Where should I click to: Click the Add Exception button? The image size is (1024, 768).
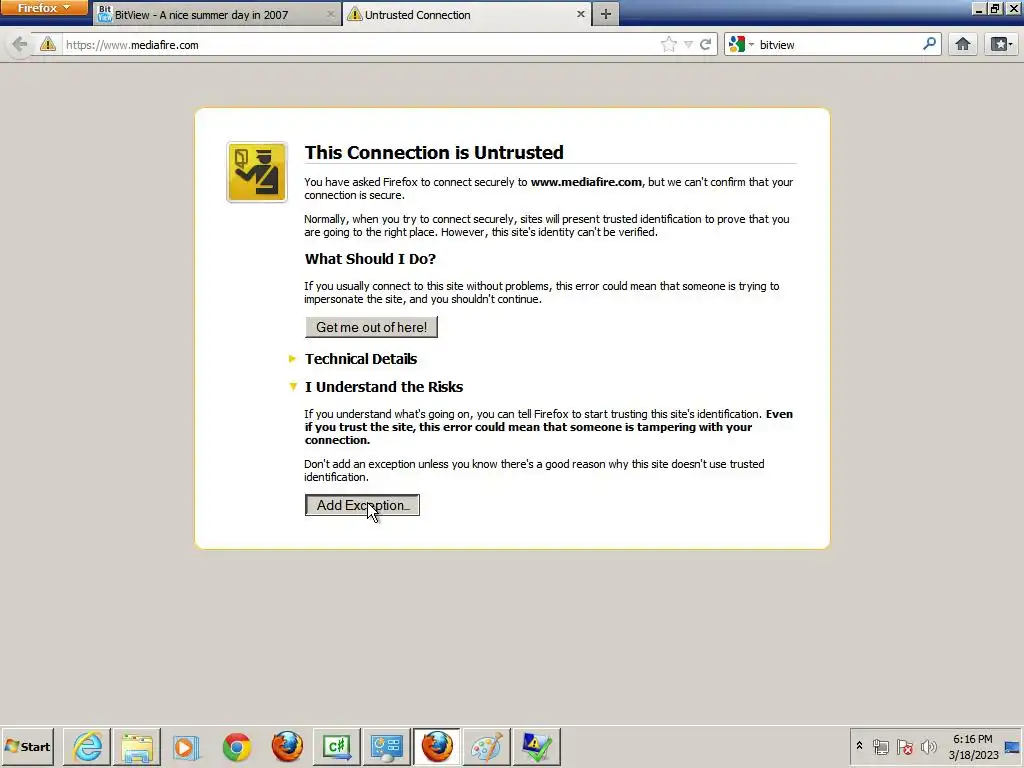click(362, 505)
